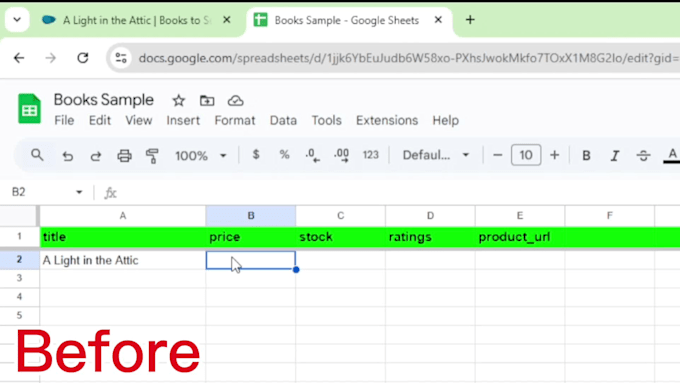Image resolution: width=680 pixels, height=383 pixels.
Task: Toggle bold formatting
Action: pos(586,155)
